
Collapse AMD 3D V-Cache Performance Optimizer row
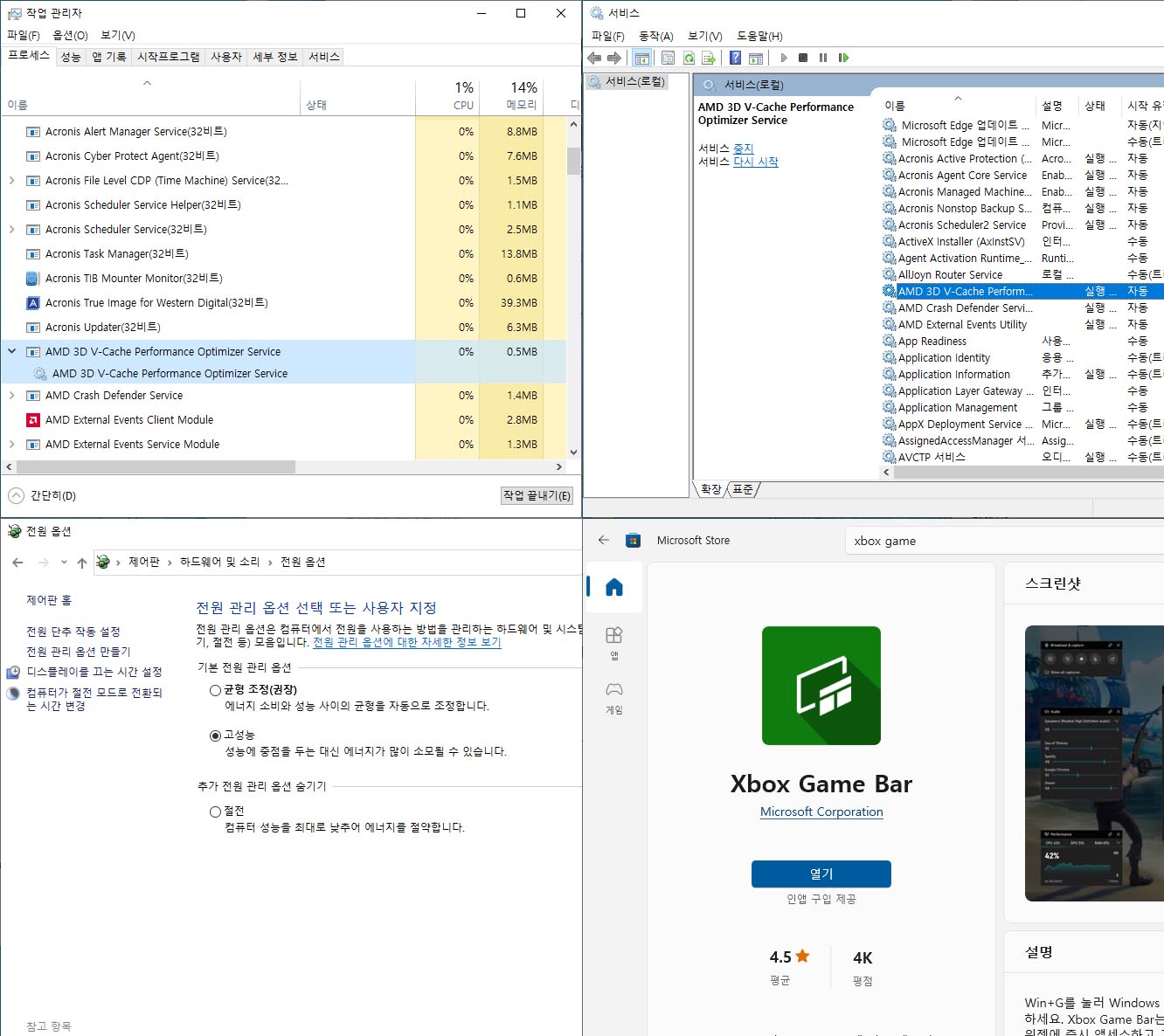click(11, 352)
